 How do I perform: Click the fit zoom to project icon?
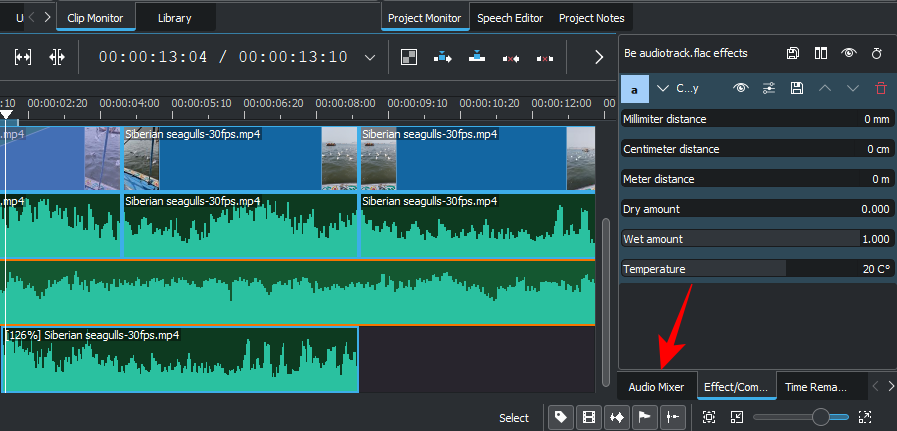708,417
